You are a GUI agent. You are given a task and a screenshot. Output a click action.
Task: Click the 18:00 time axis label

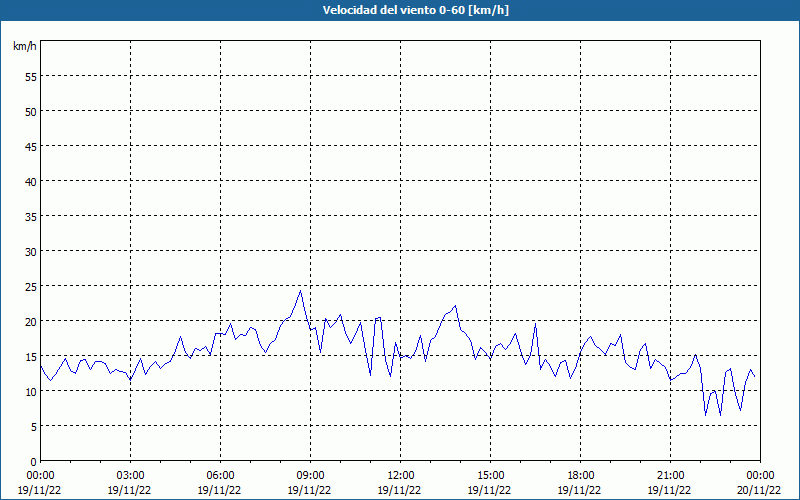click(580, 476)
